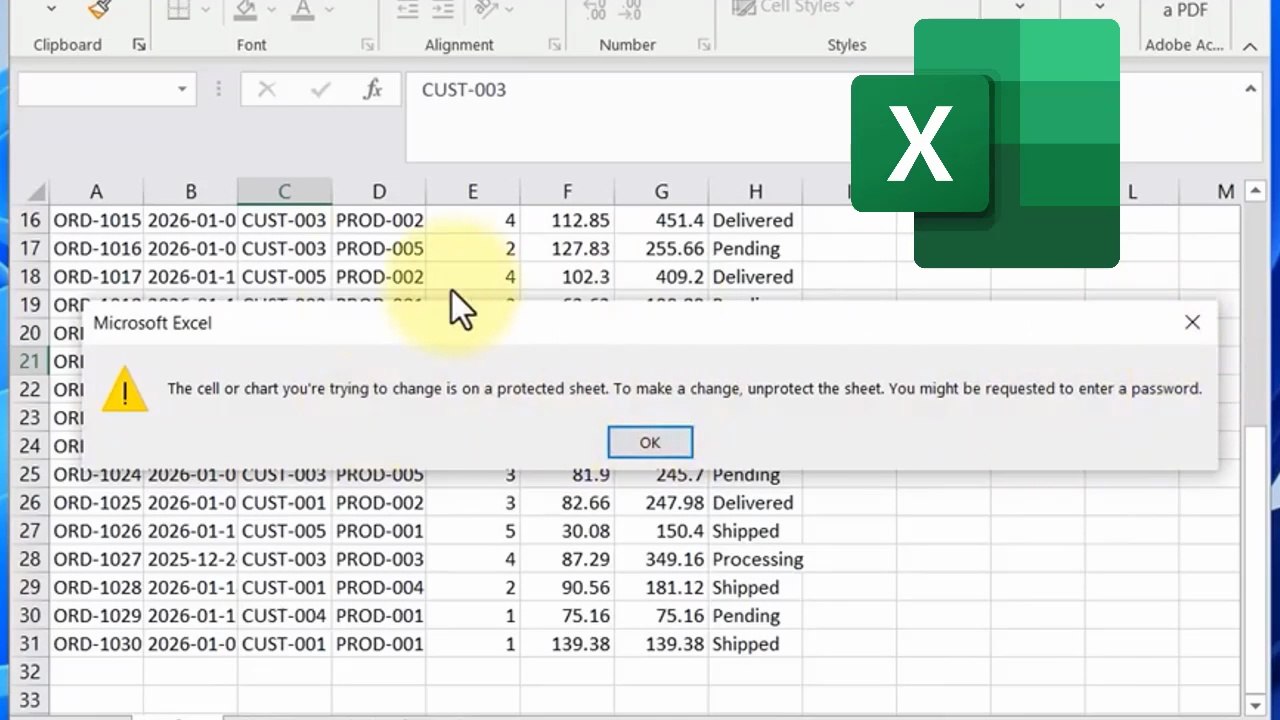The width and height of the screenshot is (1280, 720).
Task: Select cell containing ORD-1015
Action: 96,220
